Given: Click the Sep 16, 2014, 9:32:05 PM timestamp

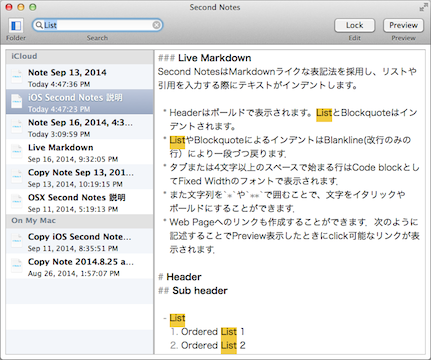Looking at the screenshot, I should pyautogui.click(x=73, y=159).
